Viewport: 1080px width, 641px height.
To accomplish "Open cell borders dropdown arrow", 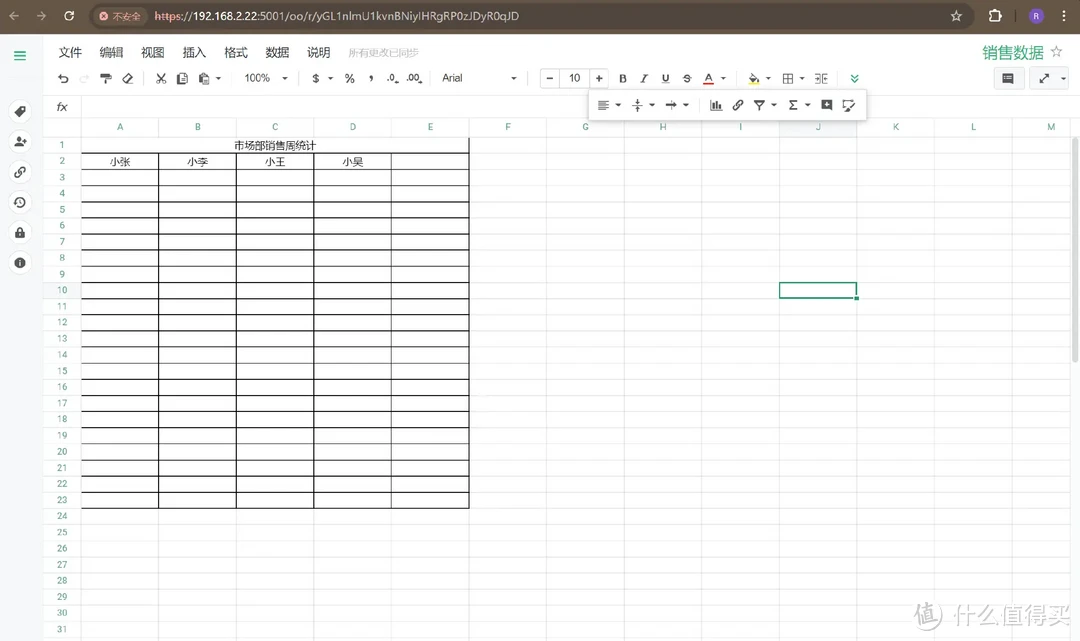I will point(802,78).
